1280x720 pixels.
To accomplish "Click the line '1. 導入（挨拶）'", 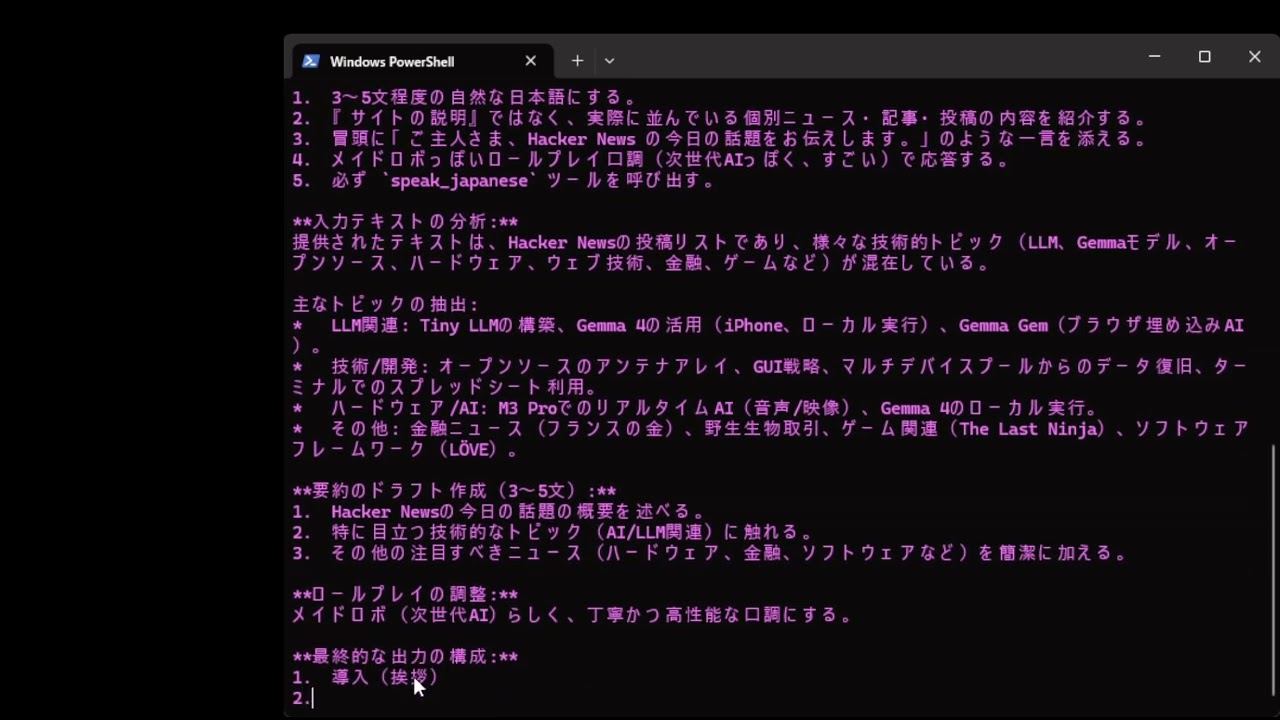I will [366, 677].
